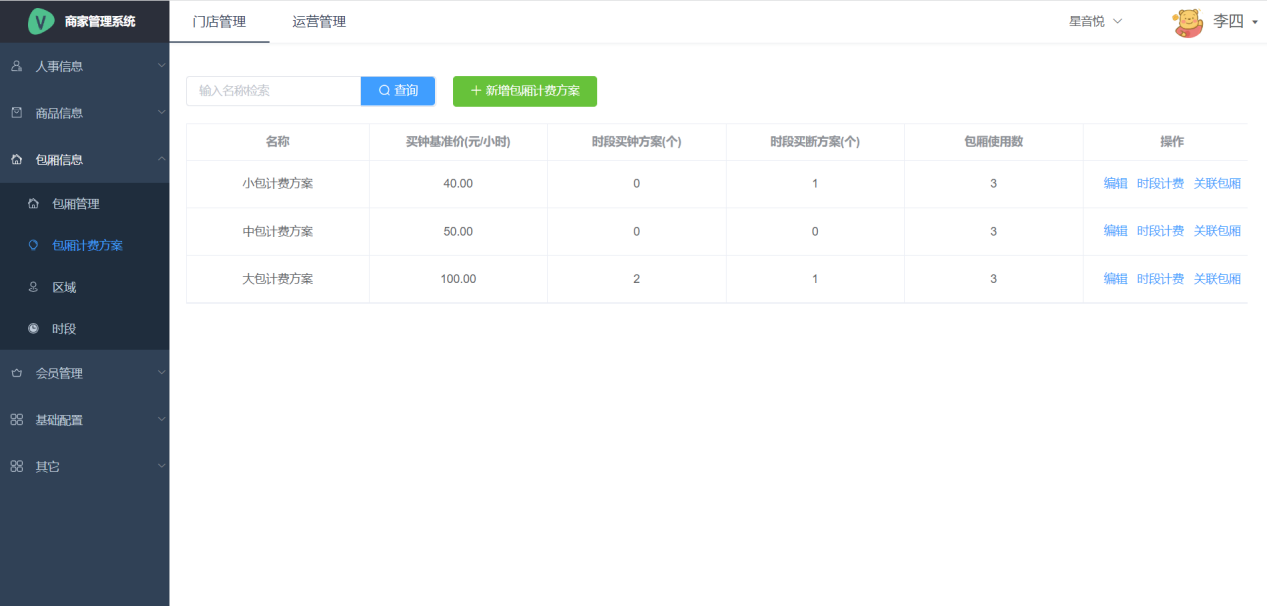
Task: Collapse the 包厢信息 menu chevron
Action: pos(161,159)
